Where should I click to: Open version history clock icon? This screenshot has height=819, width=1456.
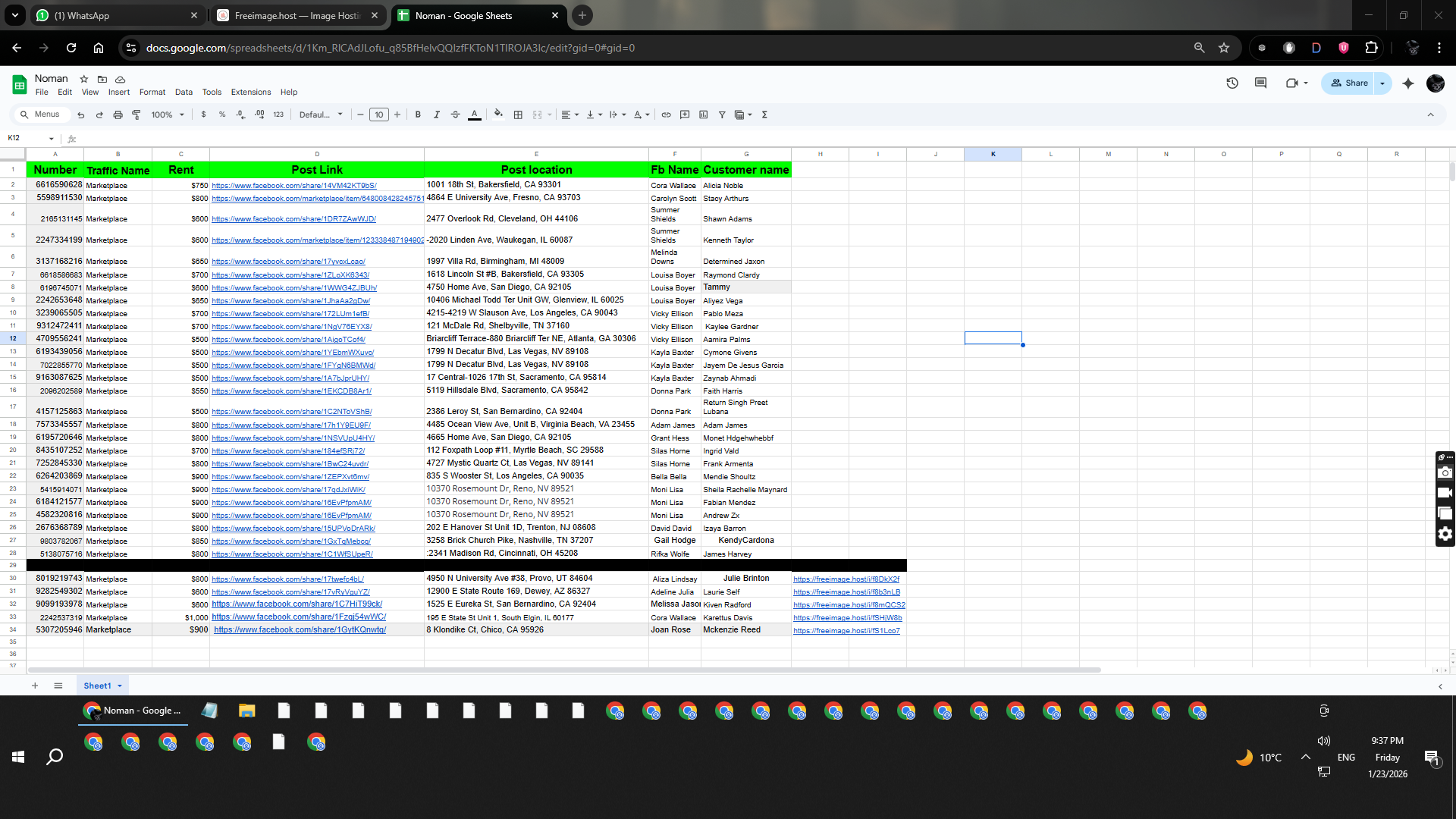[x=1232, y=83]
